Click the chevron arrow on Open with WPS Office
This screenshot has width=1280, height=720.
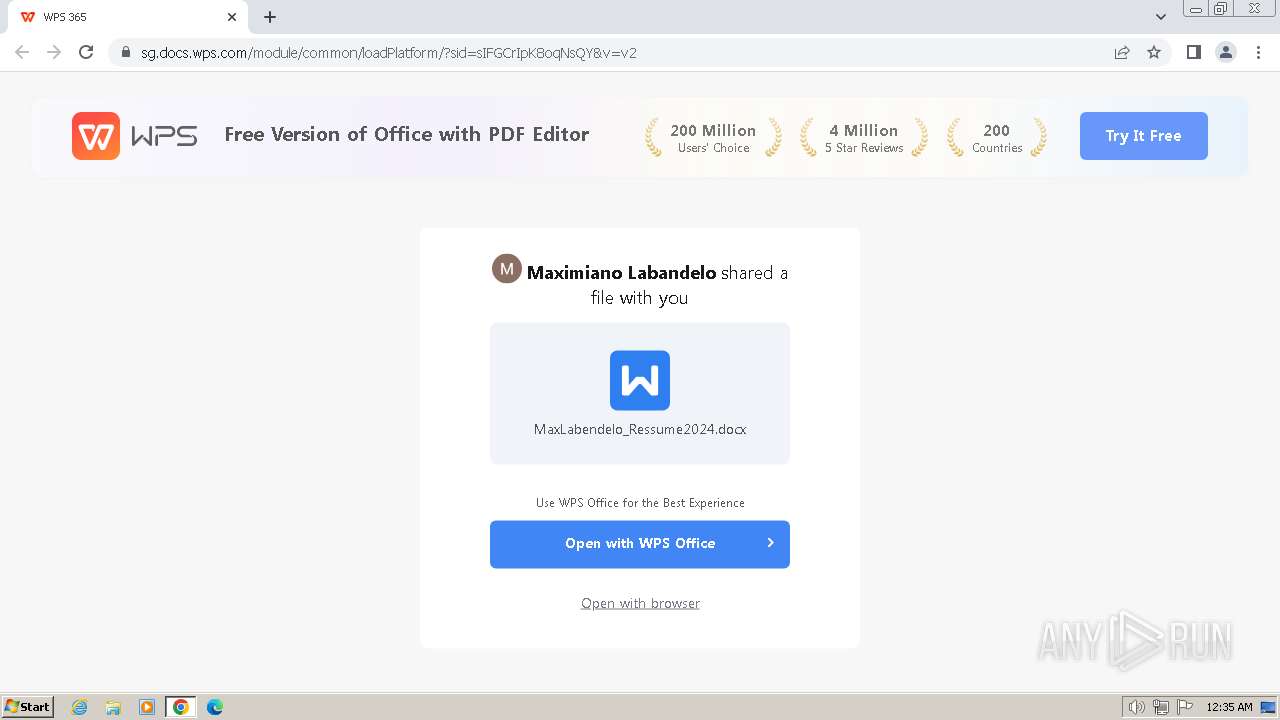click(770, 543)
